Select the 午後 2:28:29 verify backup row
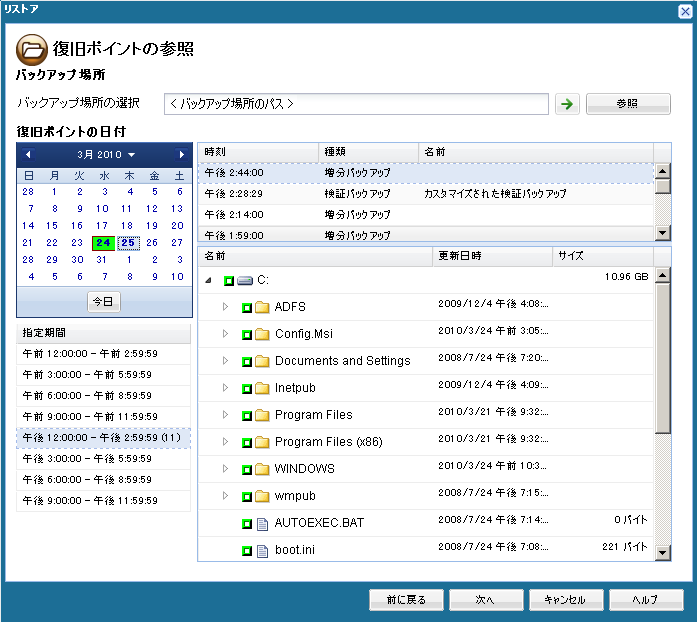This screenshot has width=697, height=622. pyautogui.click(x=426, y=194)
